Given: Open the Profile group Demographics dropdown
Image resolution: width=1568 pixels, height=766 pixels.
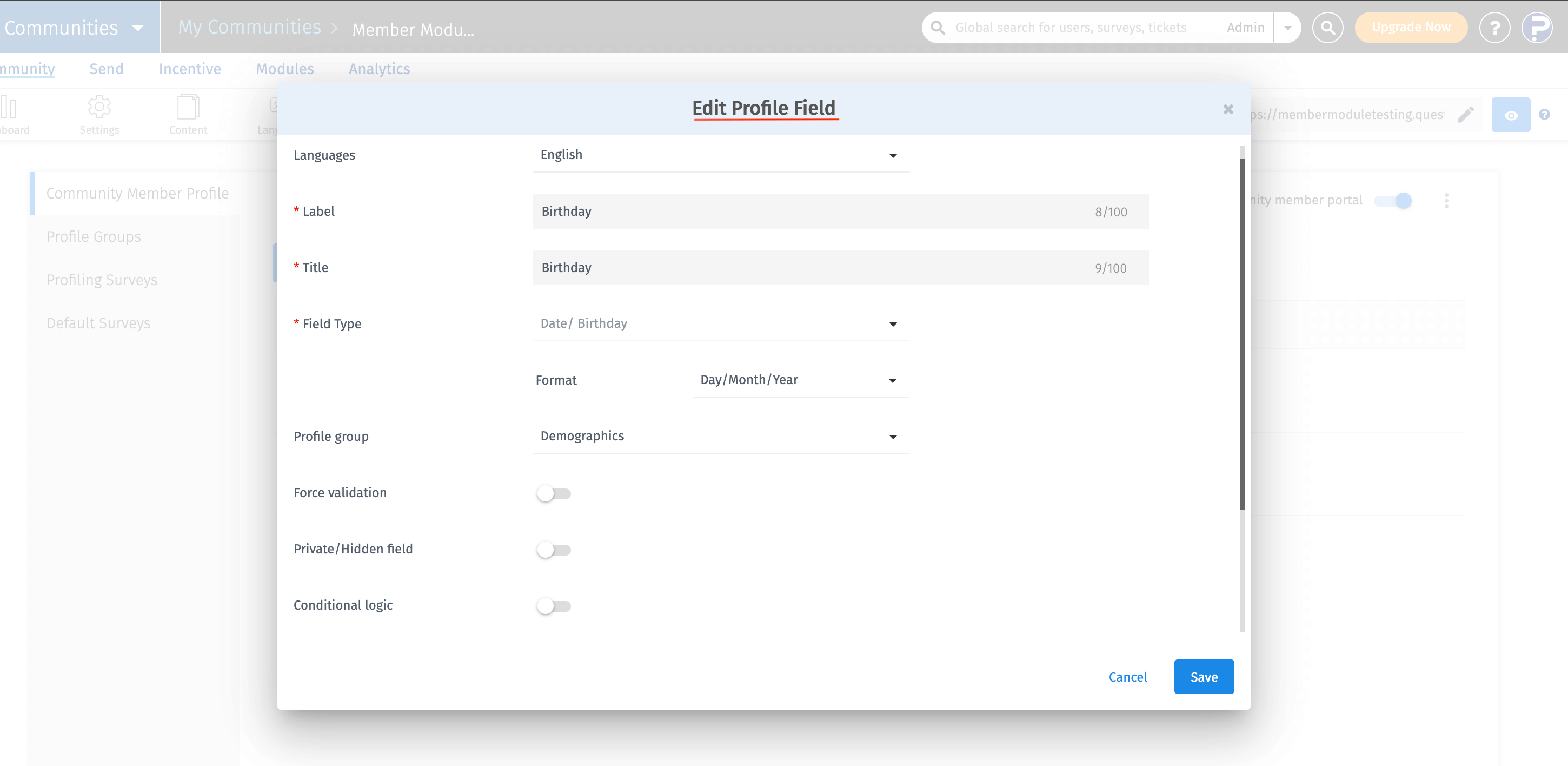Looking at the screenshot, I should tap(721, 436).
